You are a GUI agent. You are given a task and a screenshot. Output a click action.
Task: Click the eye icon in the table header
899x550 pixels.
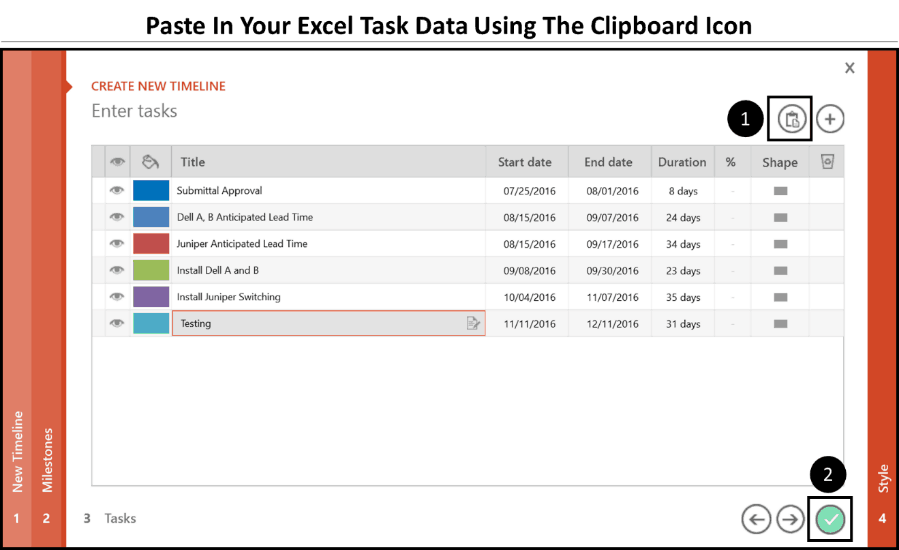coord(118,162)
